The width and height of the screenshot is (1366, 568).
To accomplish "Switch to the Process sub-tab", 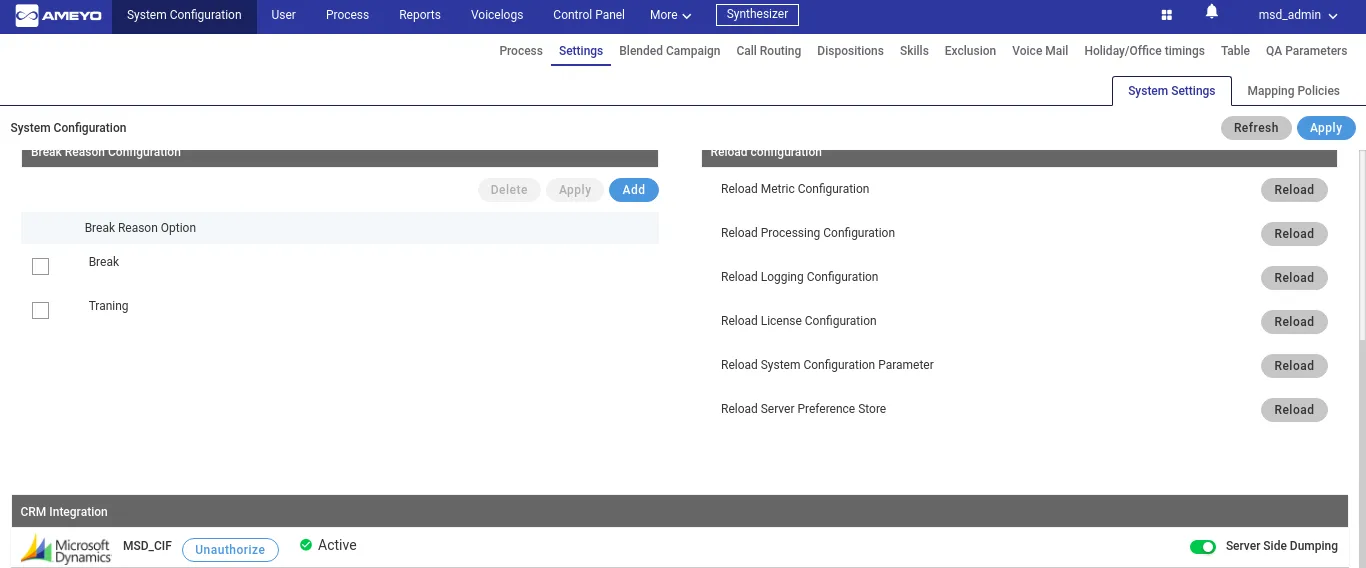I will [521, 51].
